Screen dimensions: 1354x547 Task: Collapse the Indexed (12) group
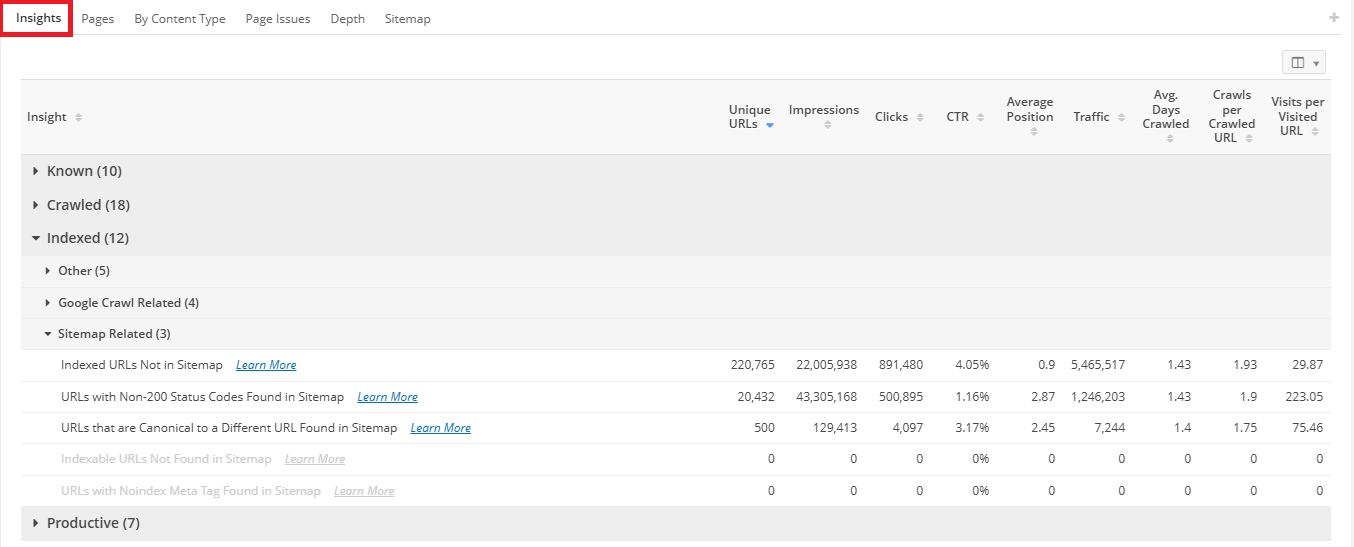point(36,238)
